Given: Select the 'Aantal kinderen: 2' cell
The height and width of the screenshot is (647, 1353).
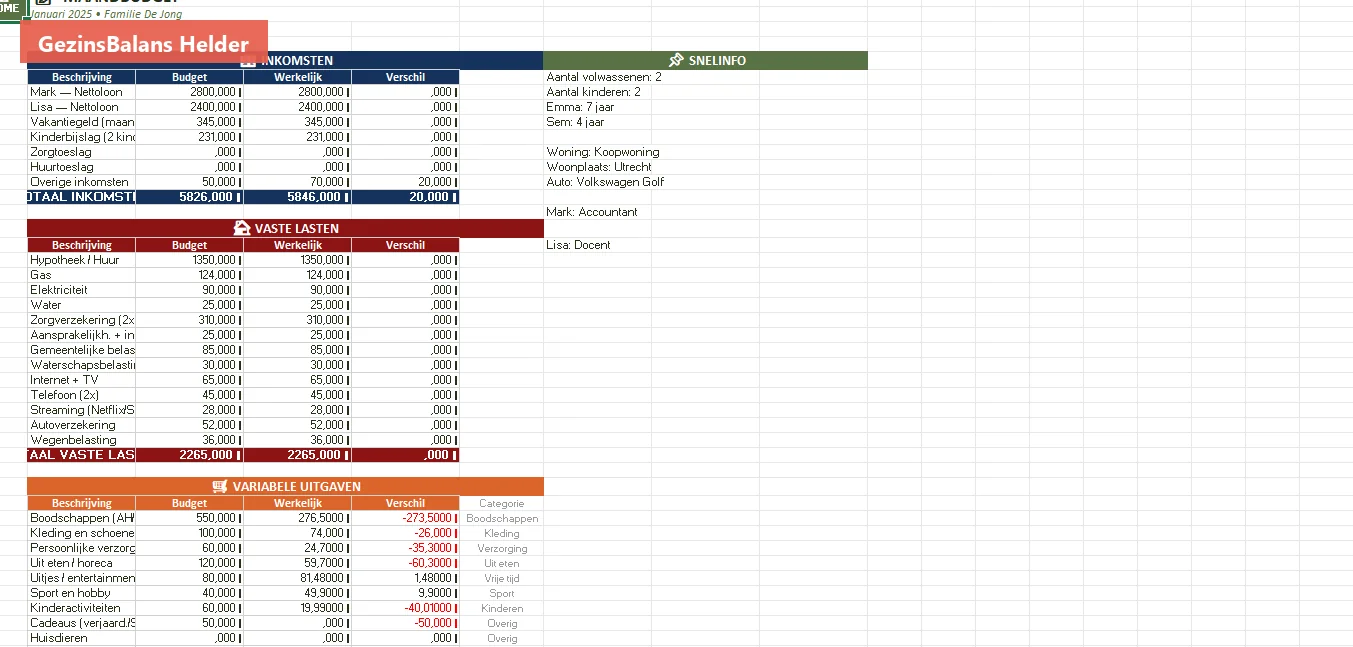Looking at the screenshot, I should point(594,92).
